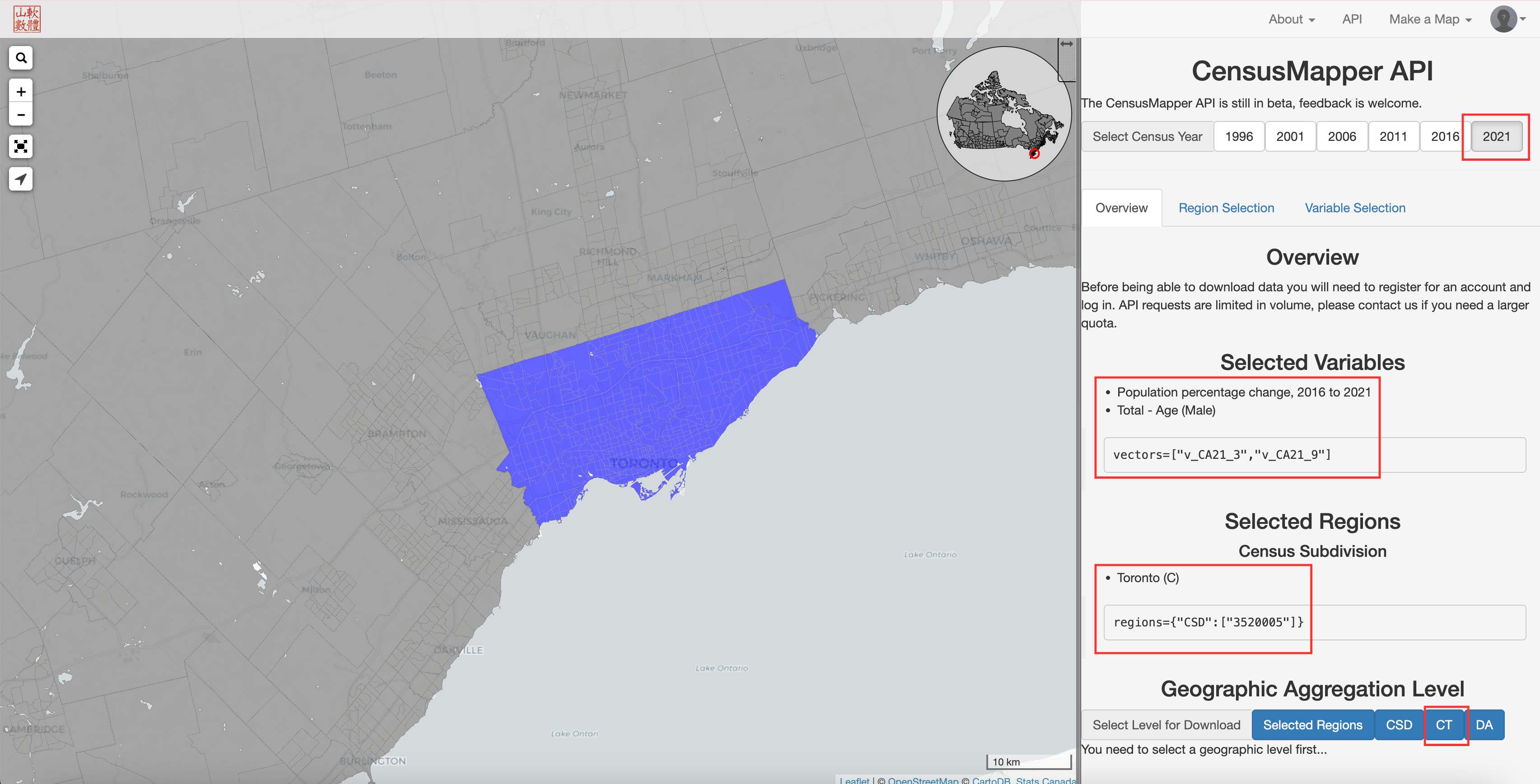Expand the About dropdown menu
This screenshot has width=1540, height=784.
1291,19
